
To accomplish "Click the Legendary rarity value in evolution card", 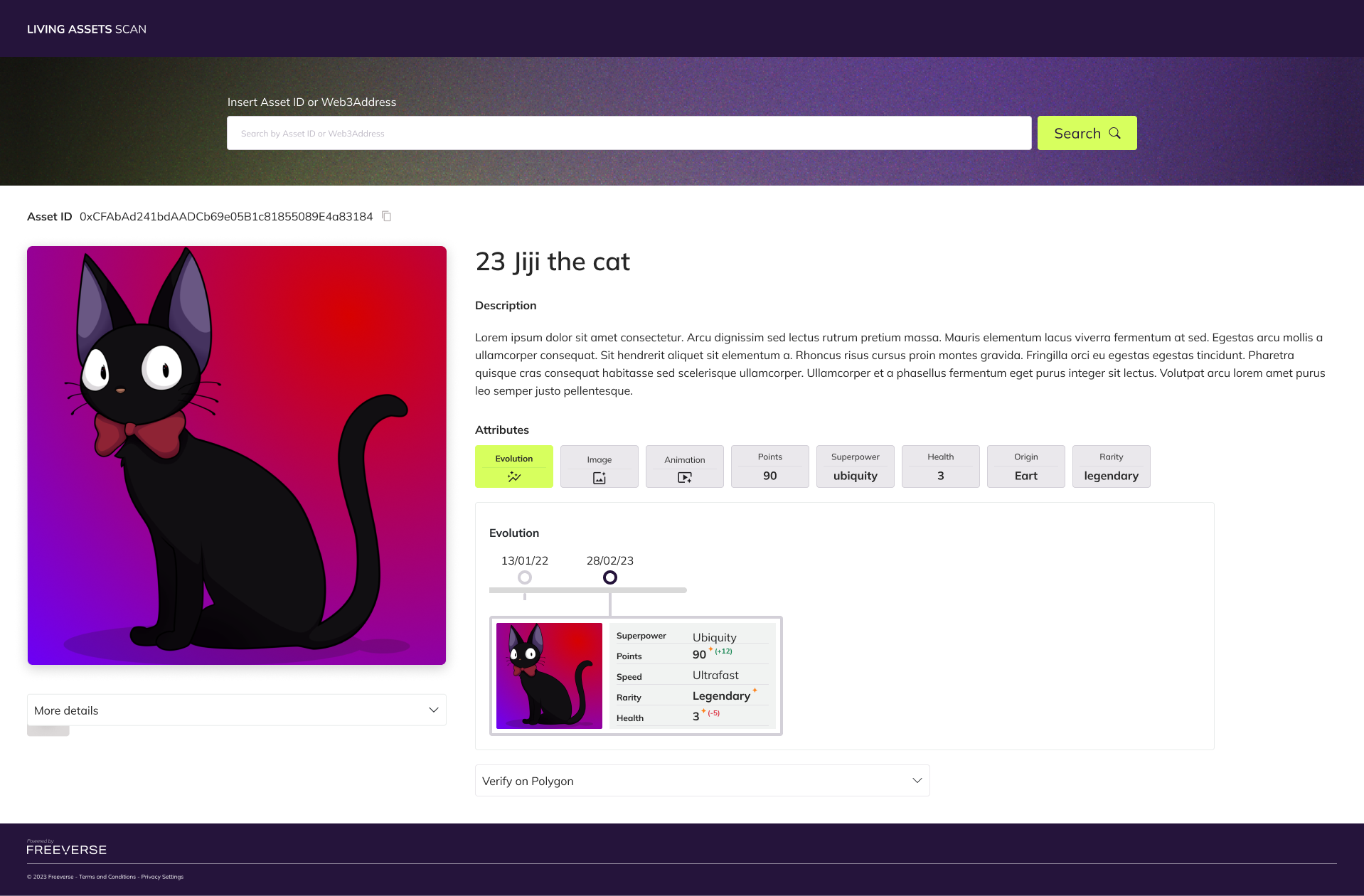I will (724, 695).
